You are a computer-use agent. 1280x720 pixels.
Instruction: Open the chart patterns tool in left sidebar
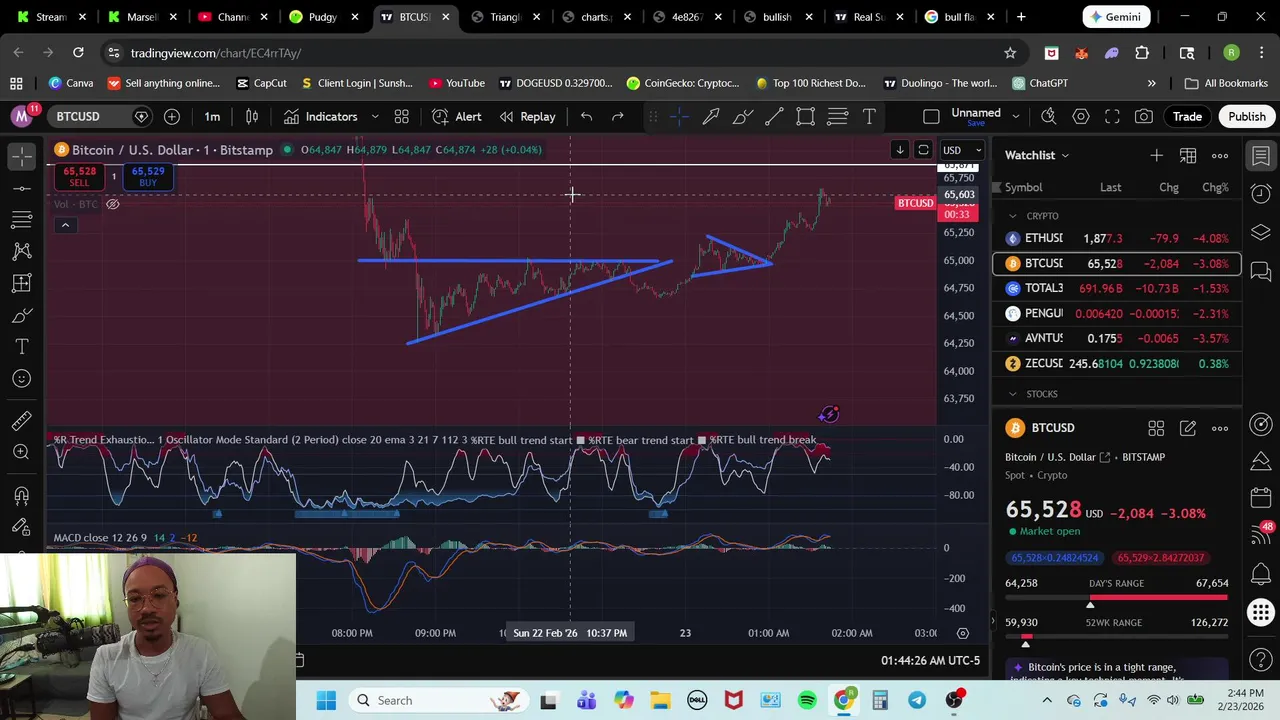click(21, 251)
